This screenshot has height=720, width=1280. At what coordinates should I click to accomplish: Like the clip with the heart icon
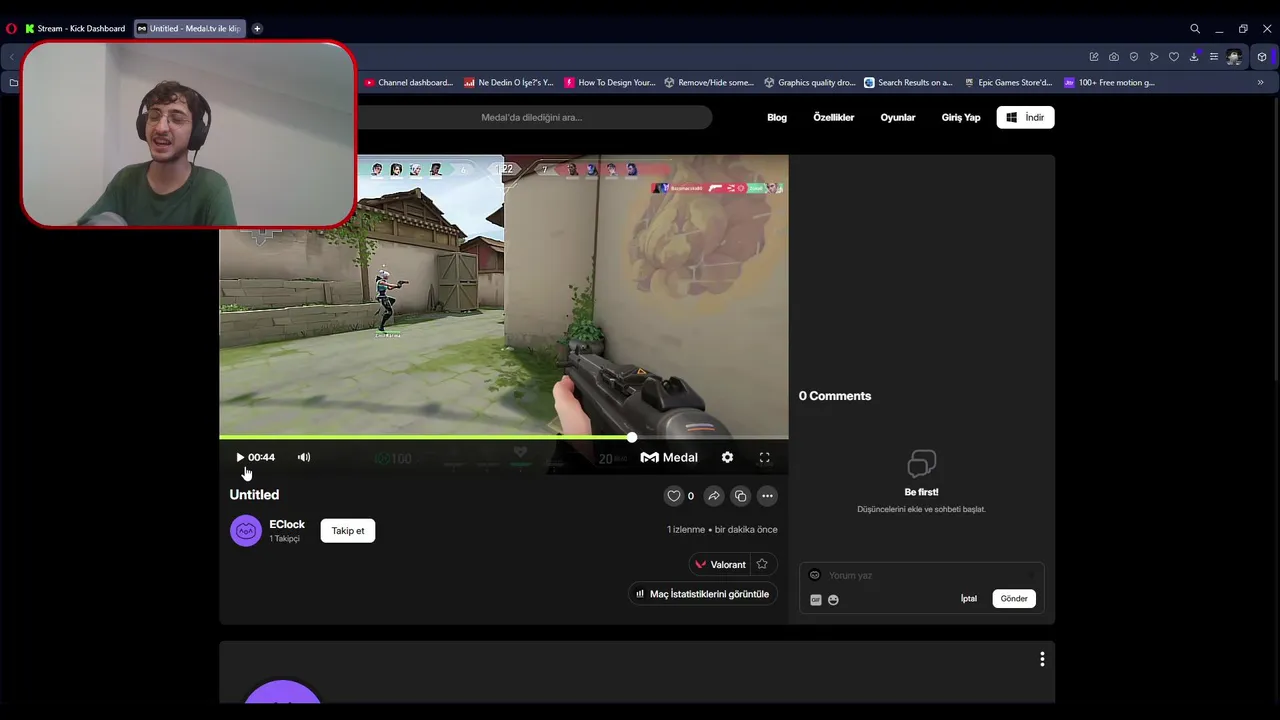tap(674, 496)
